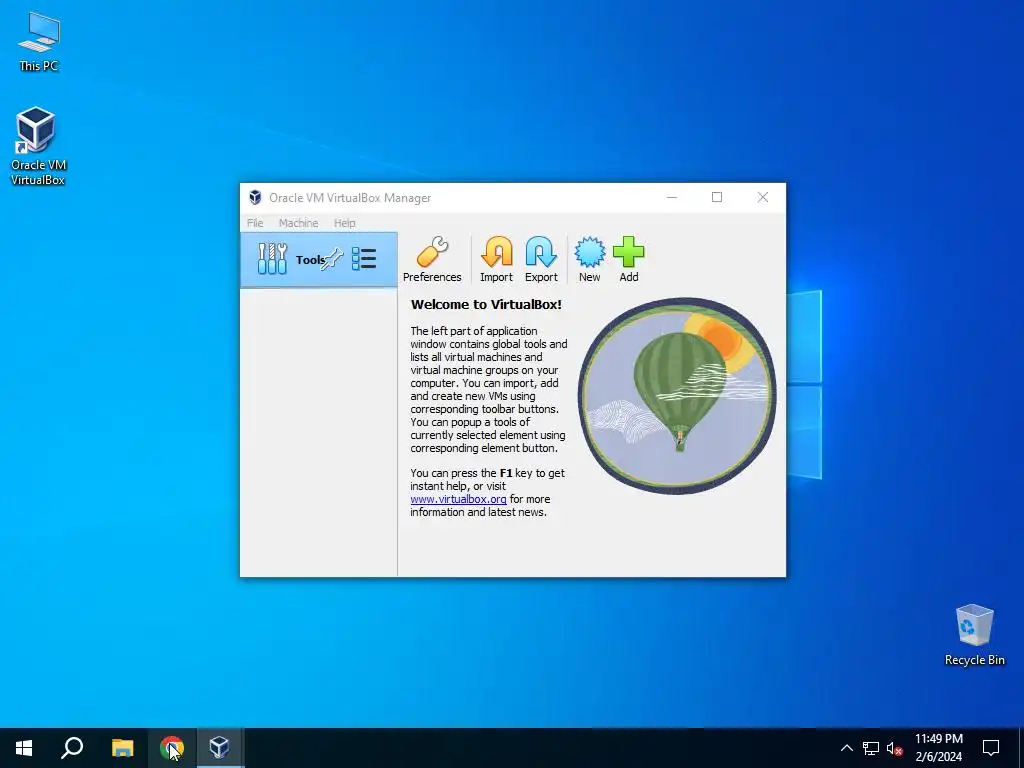Open the Windows Start menu

[x=24, y=748]
